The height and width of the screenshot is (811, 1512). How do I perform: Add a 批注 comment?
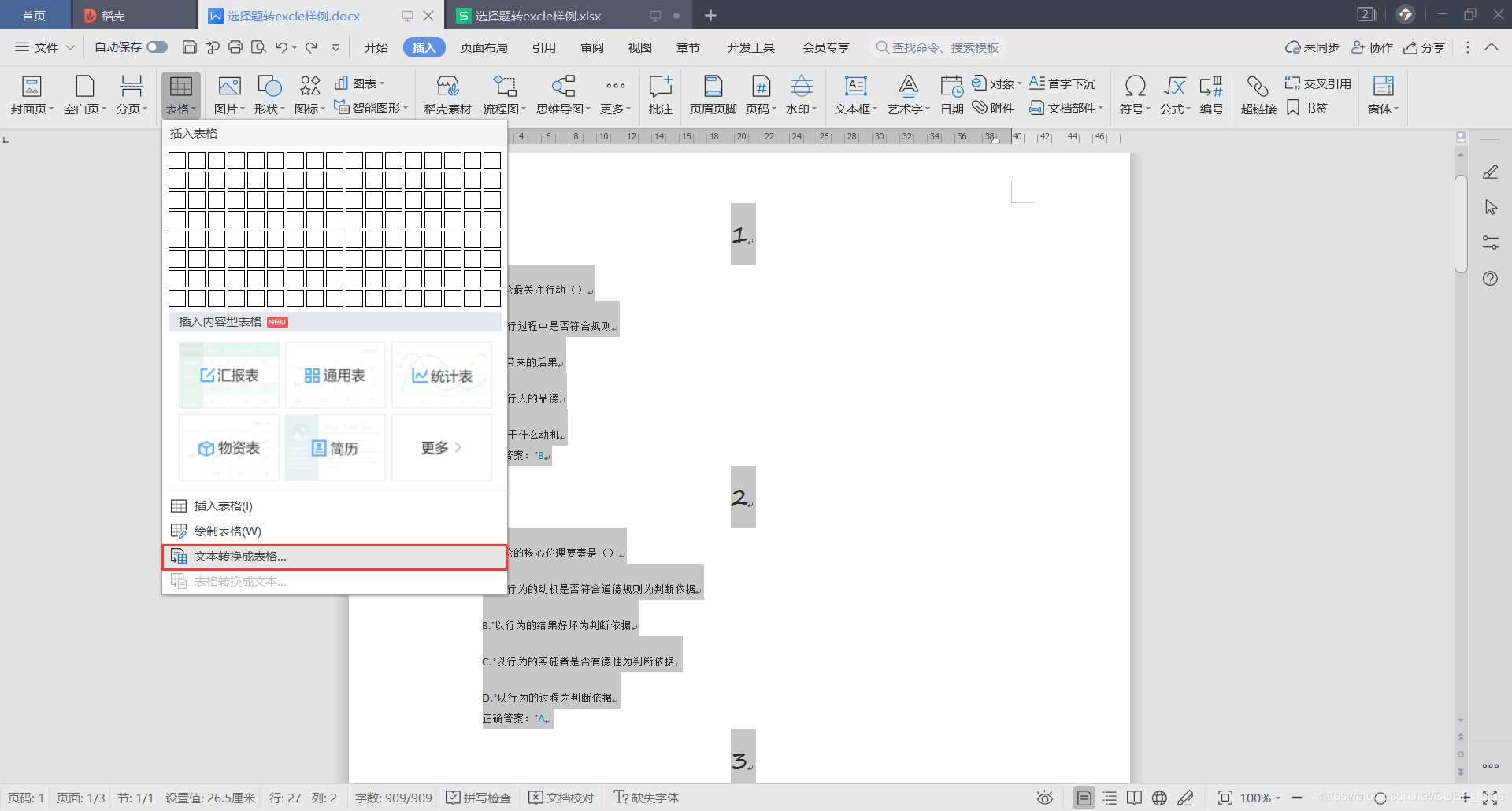pos(660,94)
